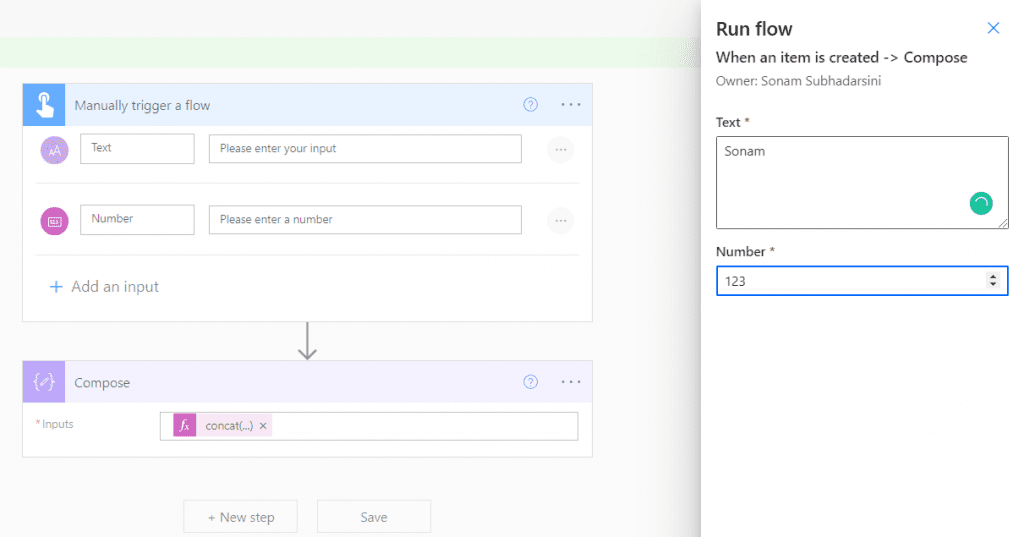Click the Manually trigger a flow header title
Screen dimensions: 1024x537
click(x=142, y=105)
